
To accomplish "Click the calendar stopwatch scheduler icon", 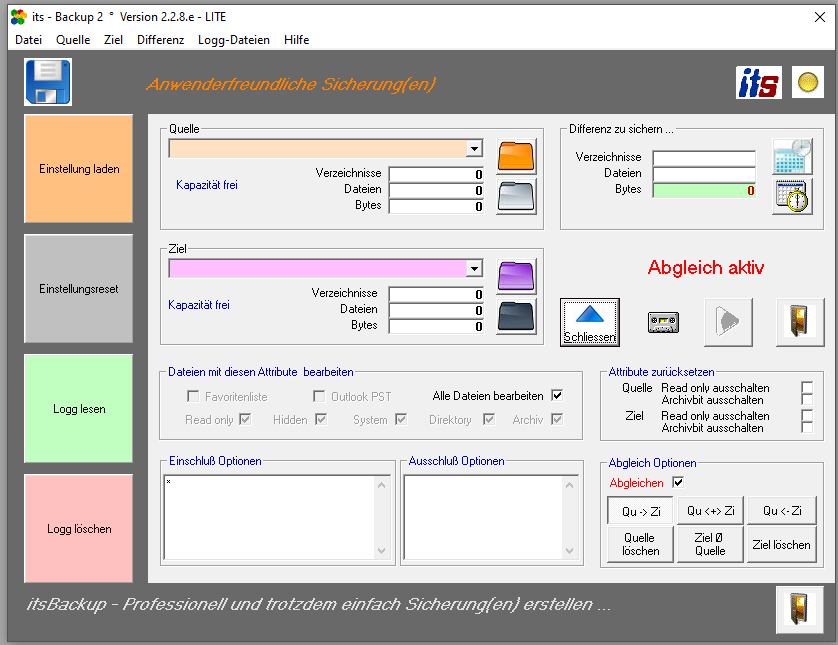I will pos(792,197).
